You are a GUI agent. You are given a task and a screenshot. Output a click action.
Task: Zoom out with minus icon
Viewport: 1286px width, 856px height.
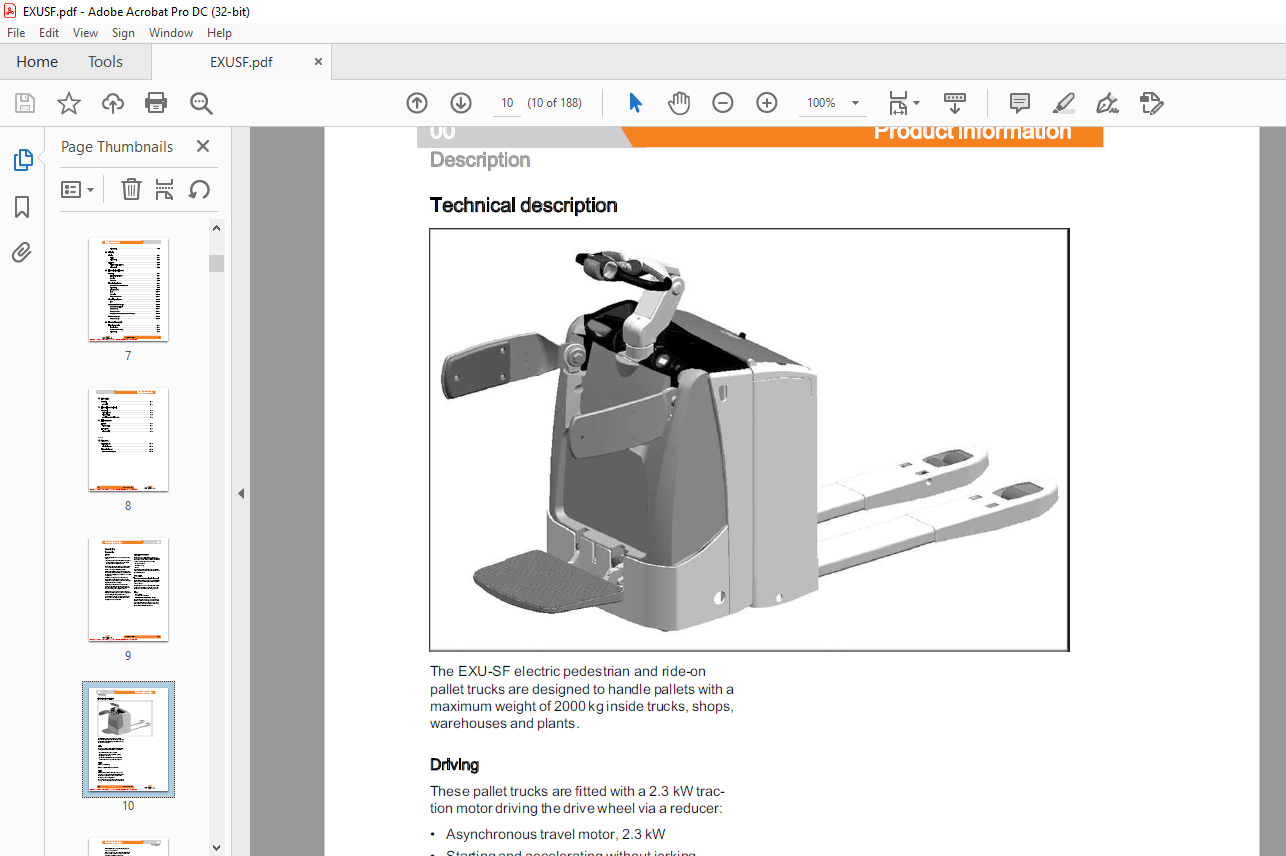723,103
